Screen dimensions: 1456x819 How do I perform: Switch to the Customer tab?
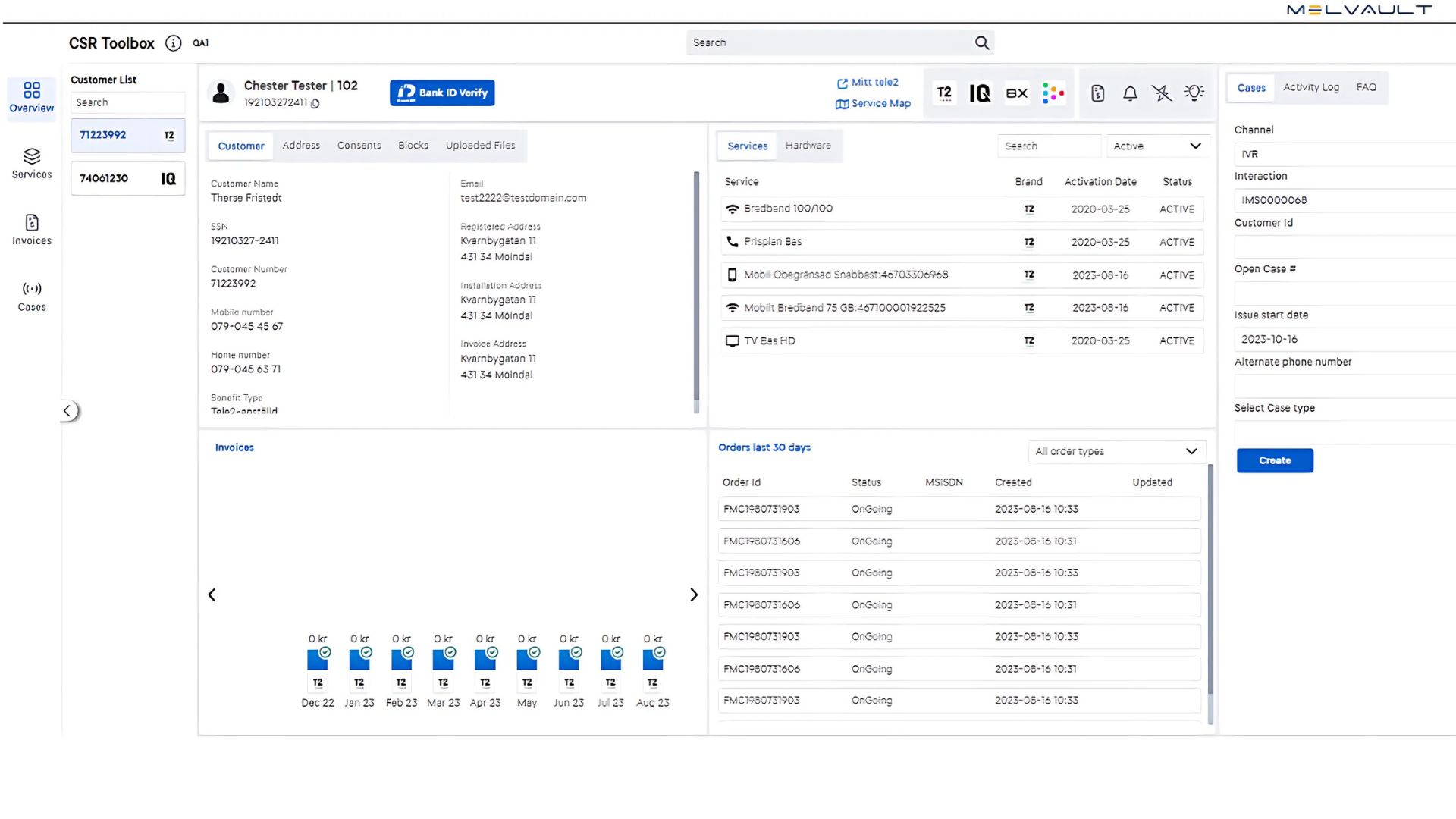point(241,146)
